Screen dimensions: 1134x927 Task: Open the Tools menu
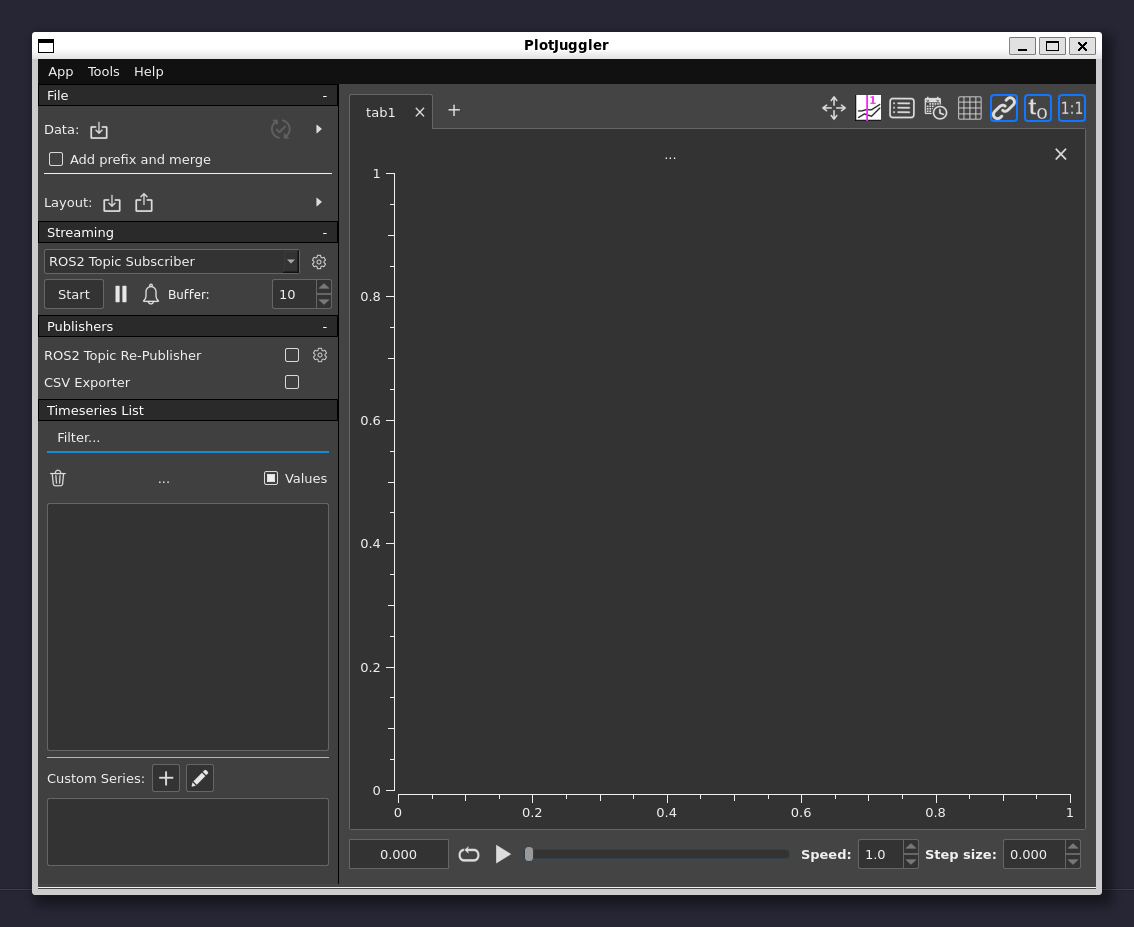pos(103,72)
